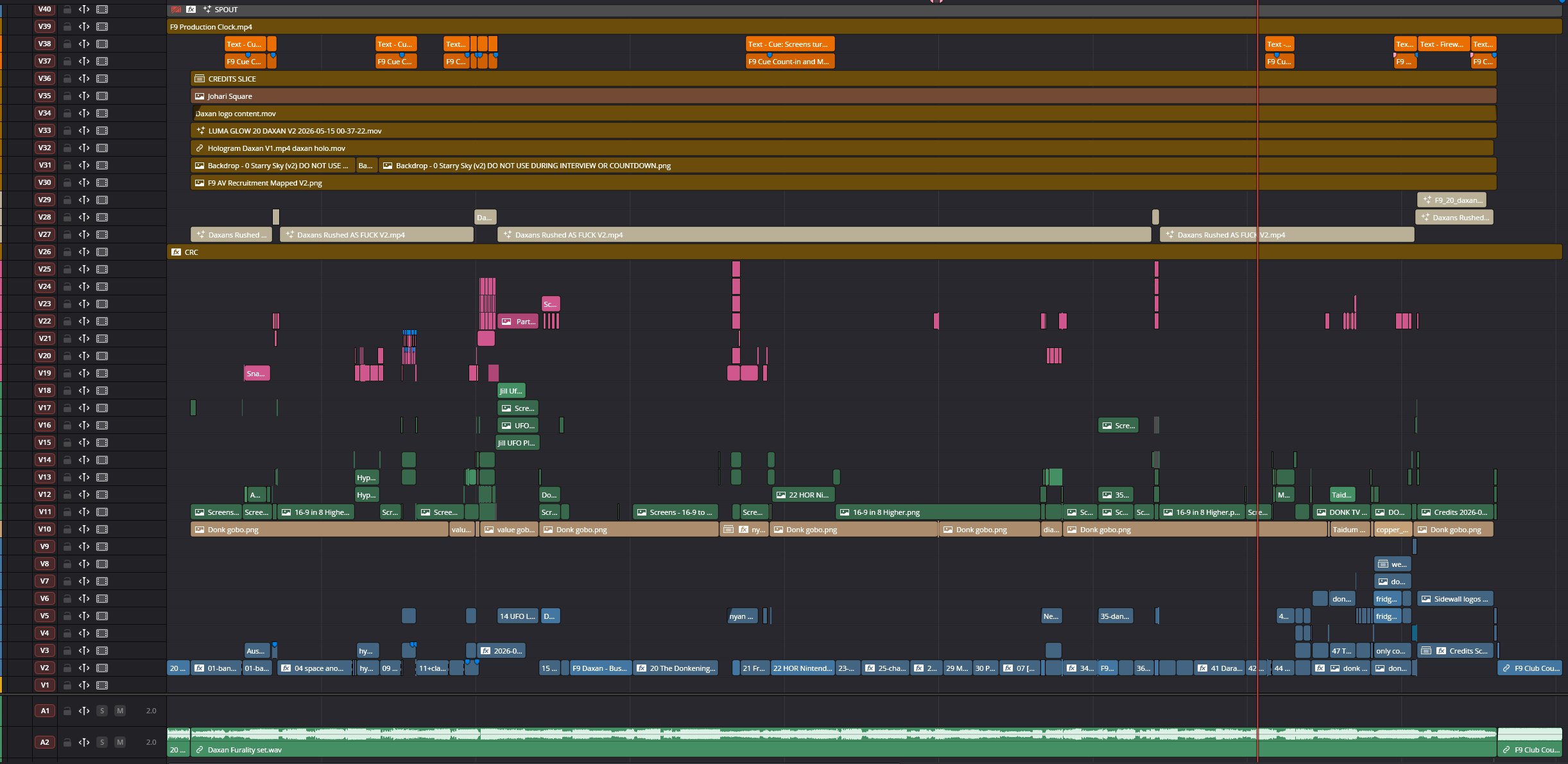Lock track V29
The image size is (1568, 764).
coord(67,200)
